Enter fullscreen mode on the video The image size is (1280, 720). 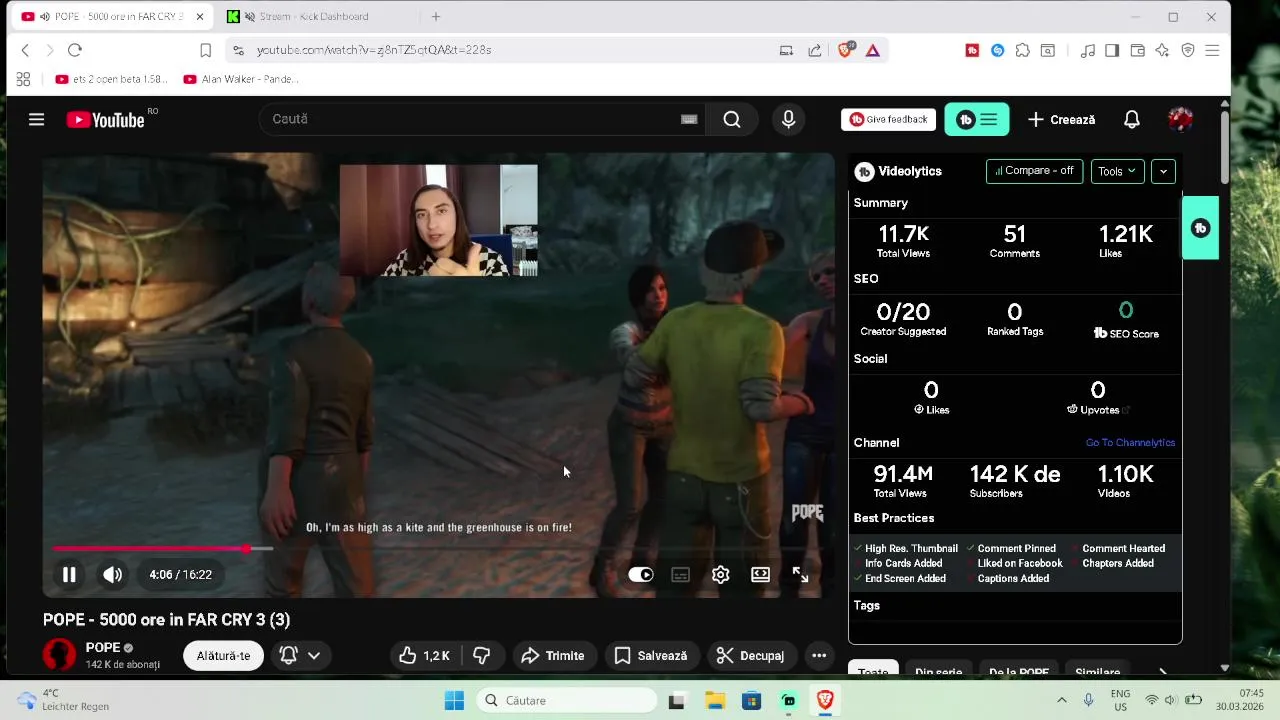point(800,574)
